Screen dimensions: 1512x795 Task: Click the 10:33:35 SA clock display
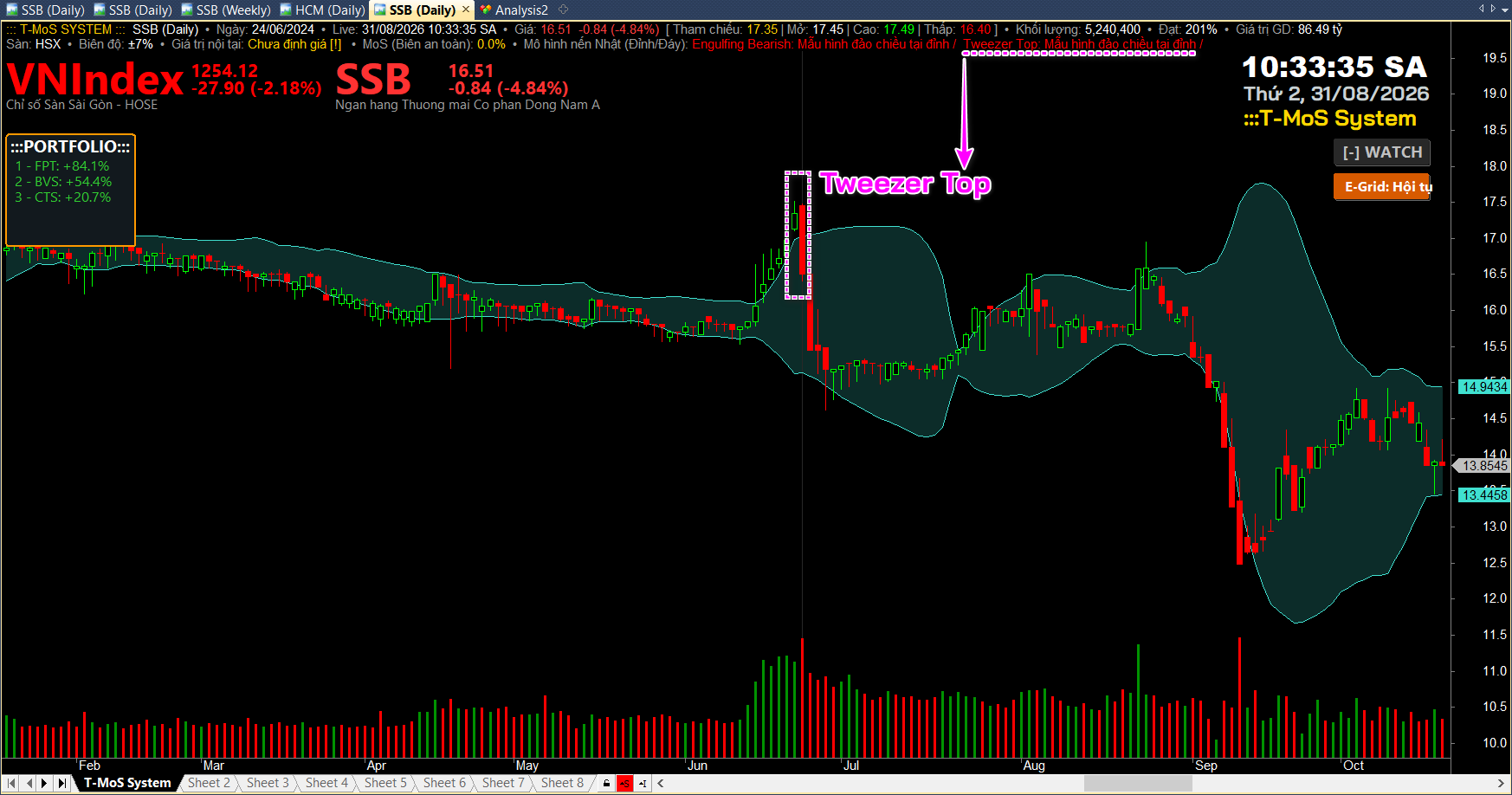click(x=1334, y=67)
